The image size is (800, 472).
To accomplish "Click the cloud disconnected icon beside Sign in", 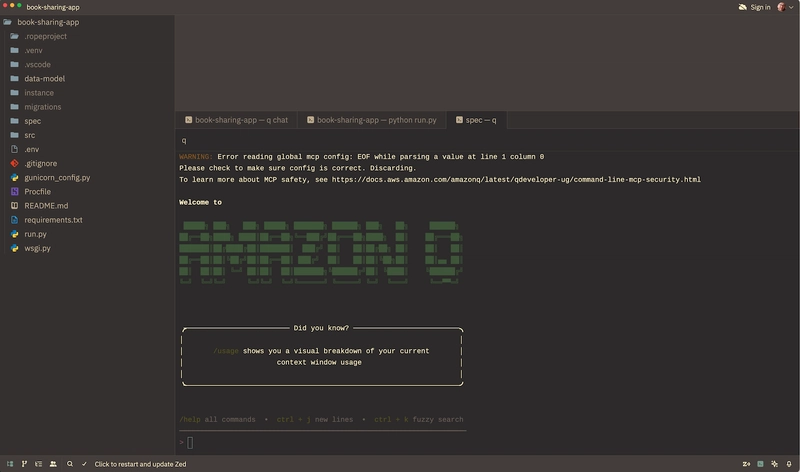I will click(x=742, y=7).
